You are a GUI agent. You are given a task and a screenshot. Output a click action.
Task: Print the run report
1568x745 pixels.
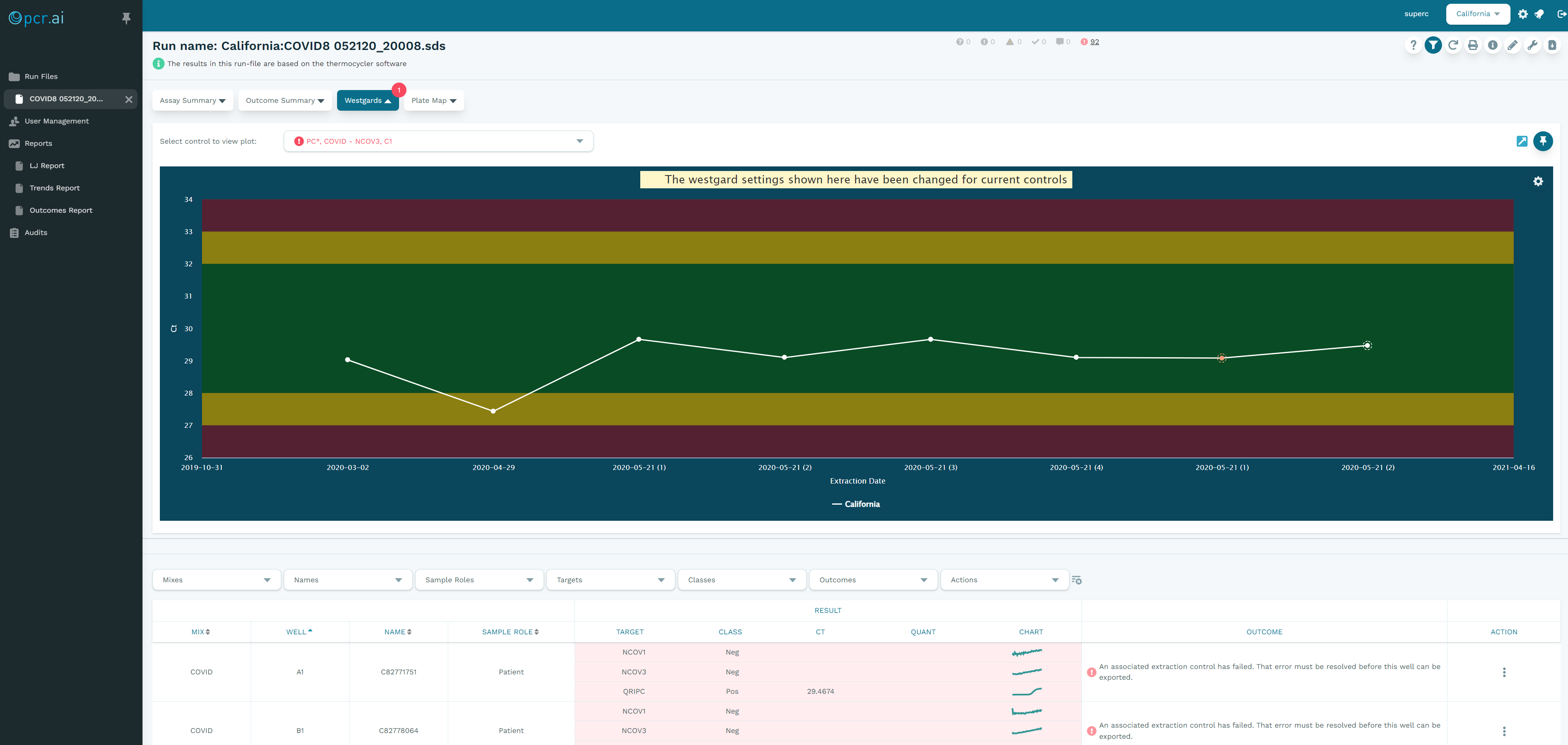[1473, 45]
